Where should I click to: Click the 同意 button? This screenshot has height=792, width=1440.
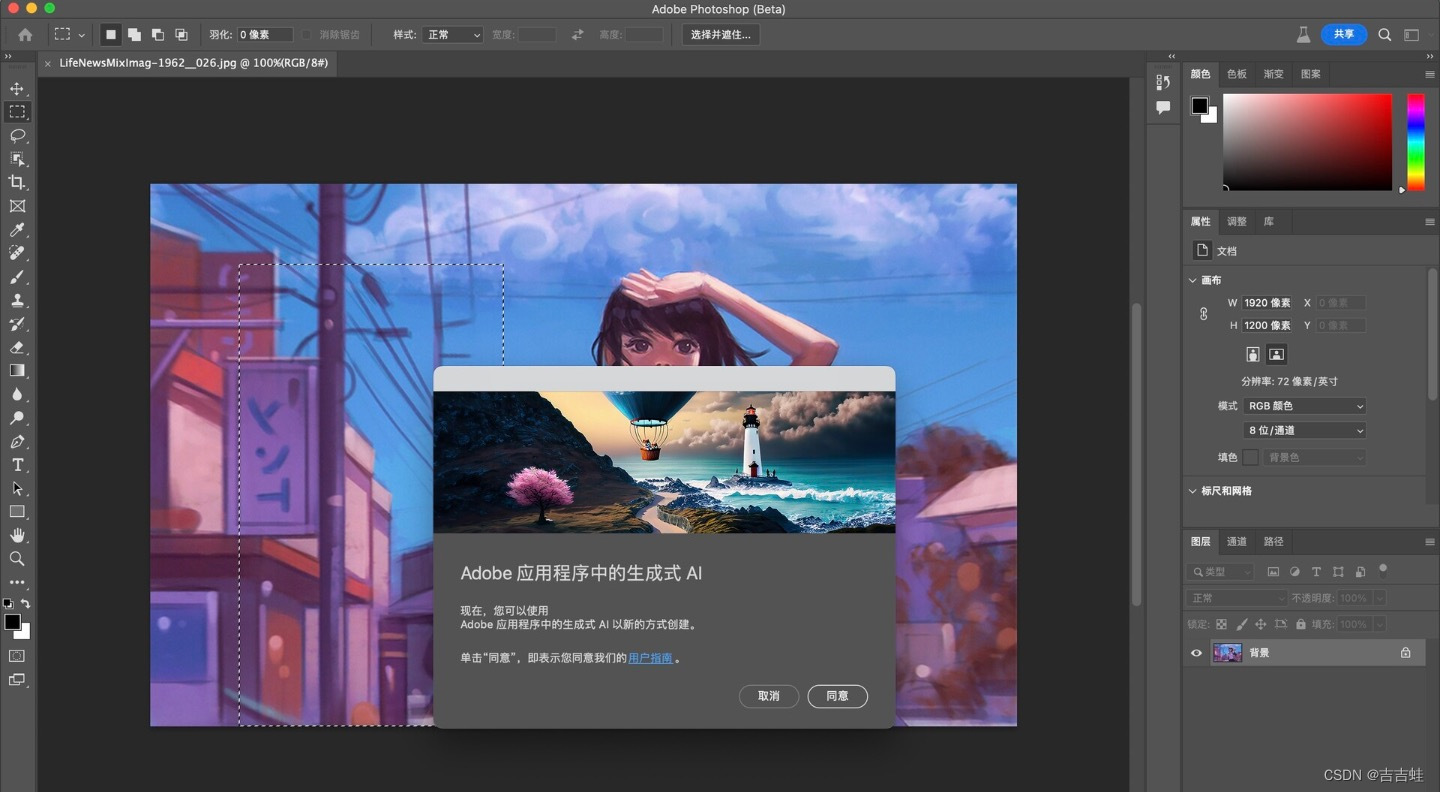tap(837, 696)
